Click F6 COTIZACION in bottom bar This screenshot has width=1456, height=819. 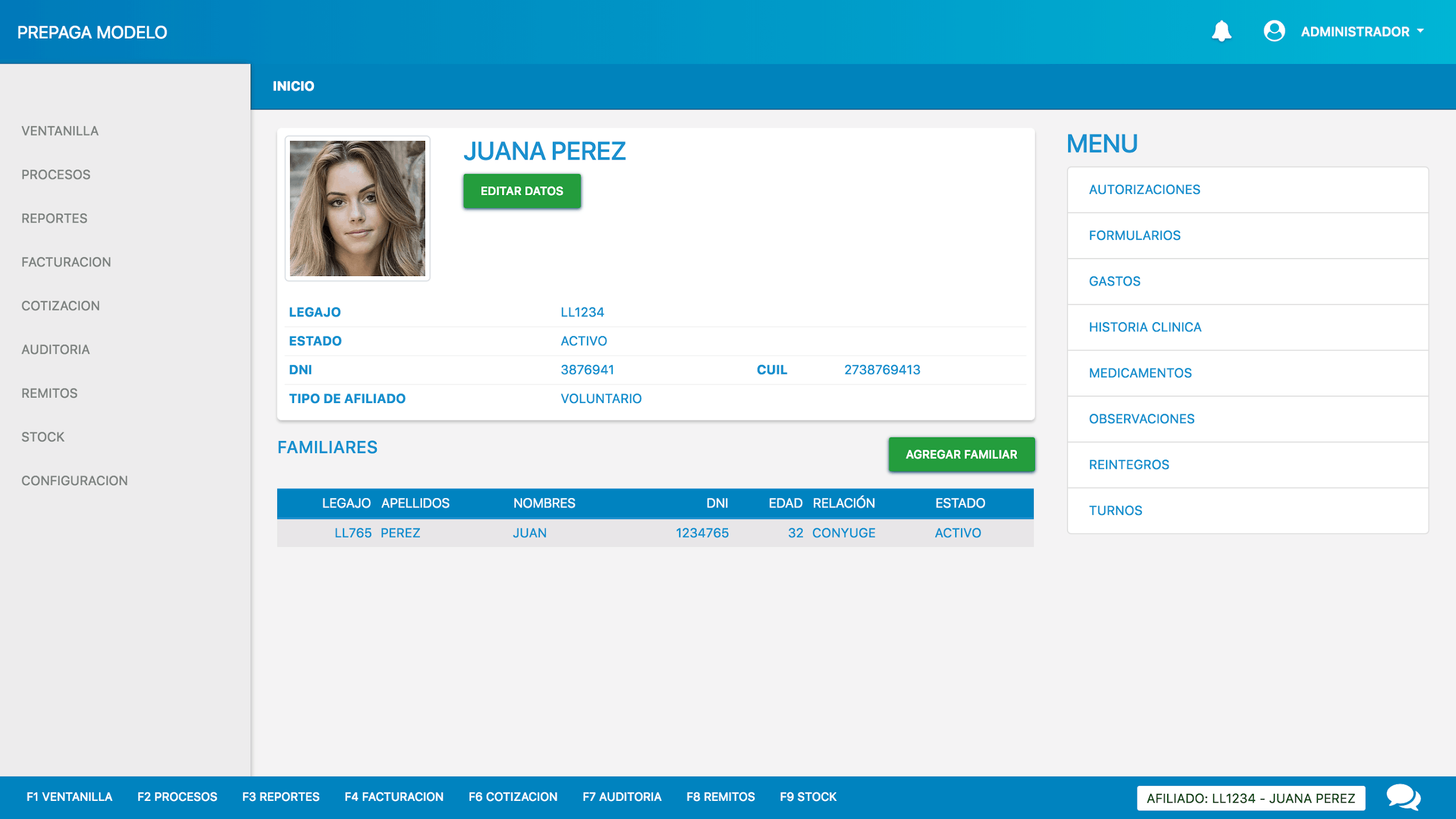pos(513,797)
